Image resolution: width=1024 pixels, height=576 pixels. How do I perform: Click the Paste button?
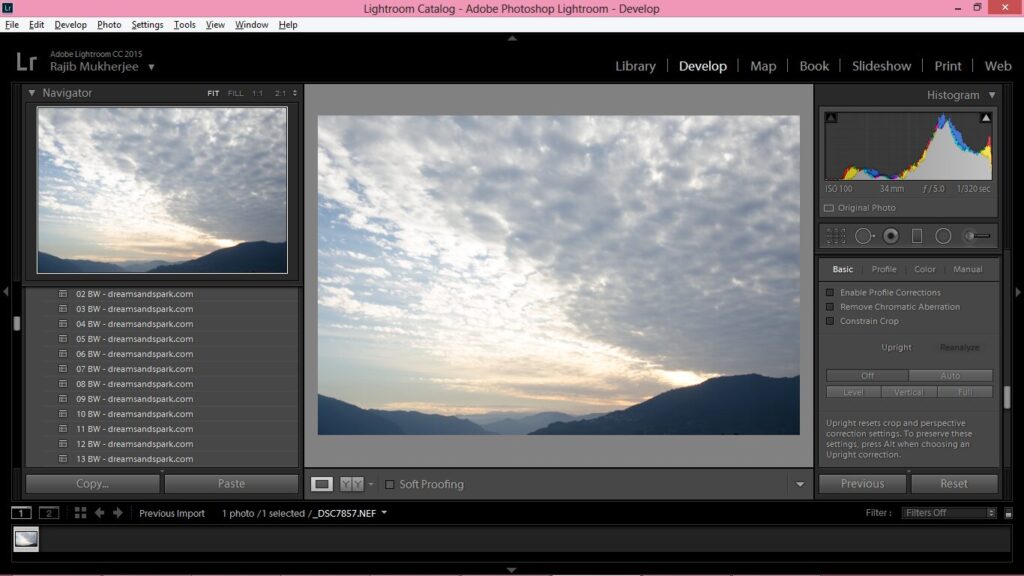click(x=231, y=484)
